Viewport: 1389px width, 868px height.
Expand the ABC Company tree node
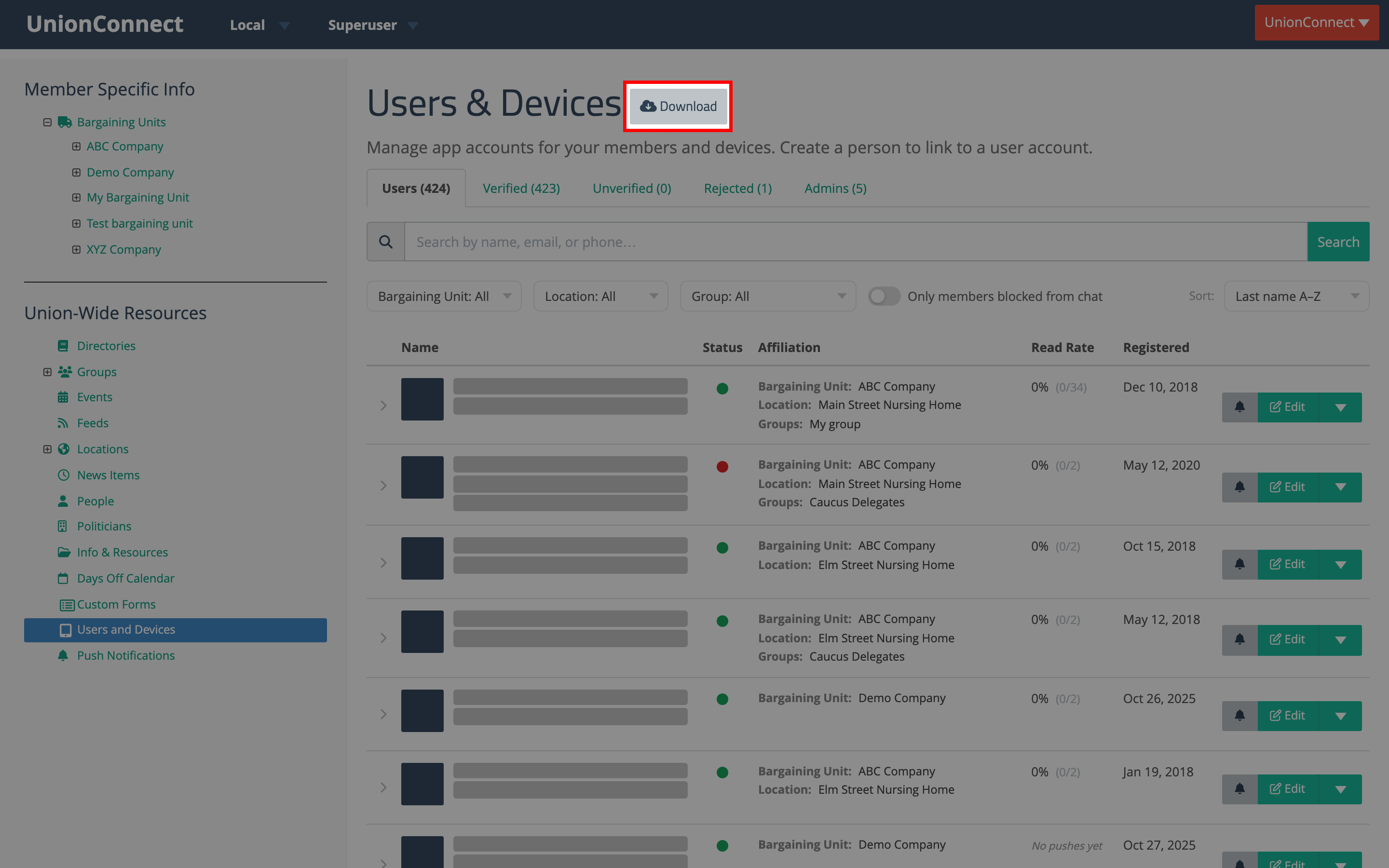(76, 147)
